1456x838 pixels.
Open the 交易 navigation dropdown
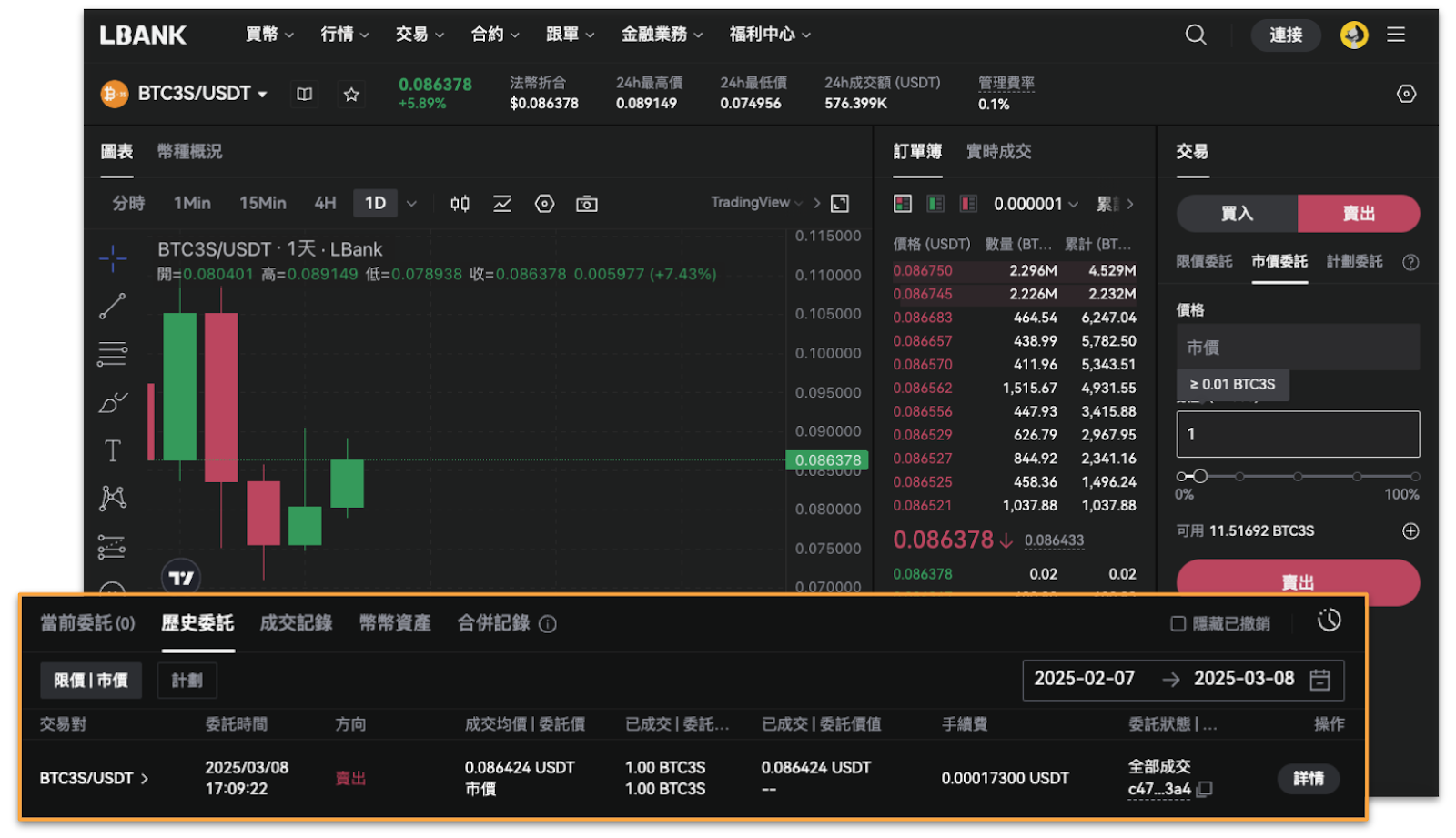pos(420,35)
